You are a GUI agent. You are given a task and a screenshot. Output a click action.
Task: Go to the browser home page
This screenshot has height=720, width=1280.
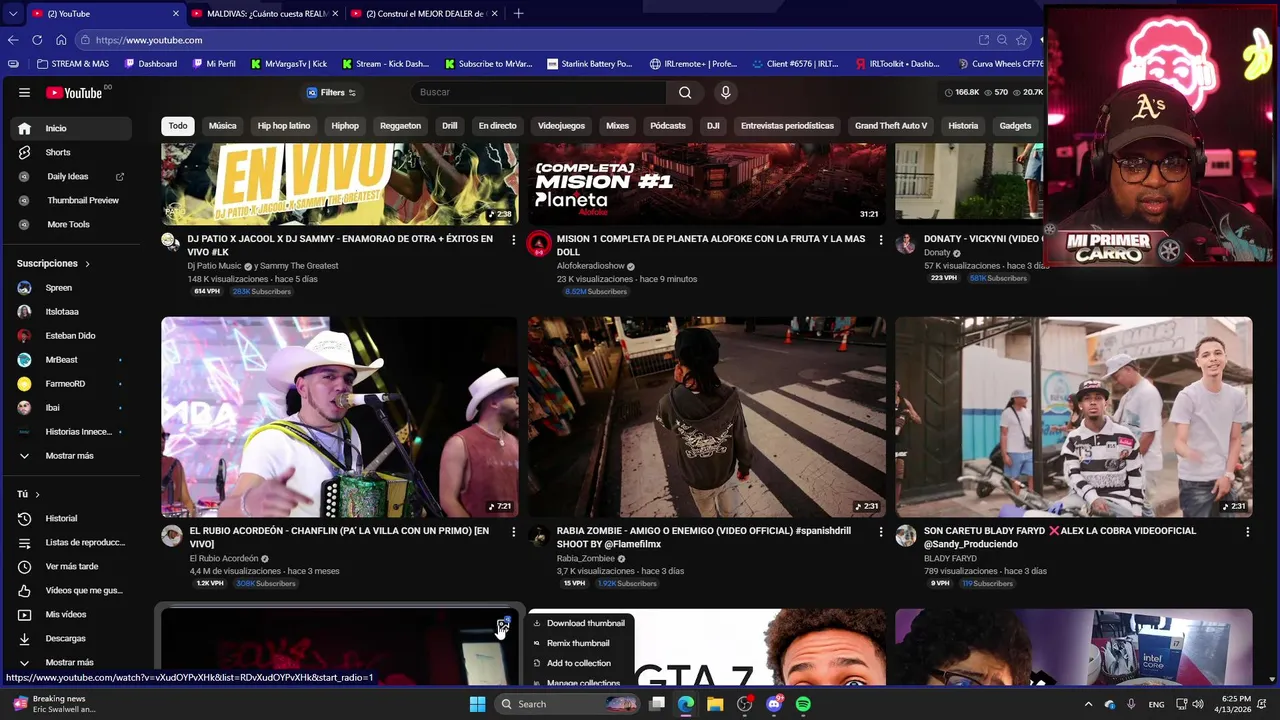(x=61, y=40)
